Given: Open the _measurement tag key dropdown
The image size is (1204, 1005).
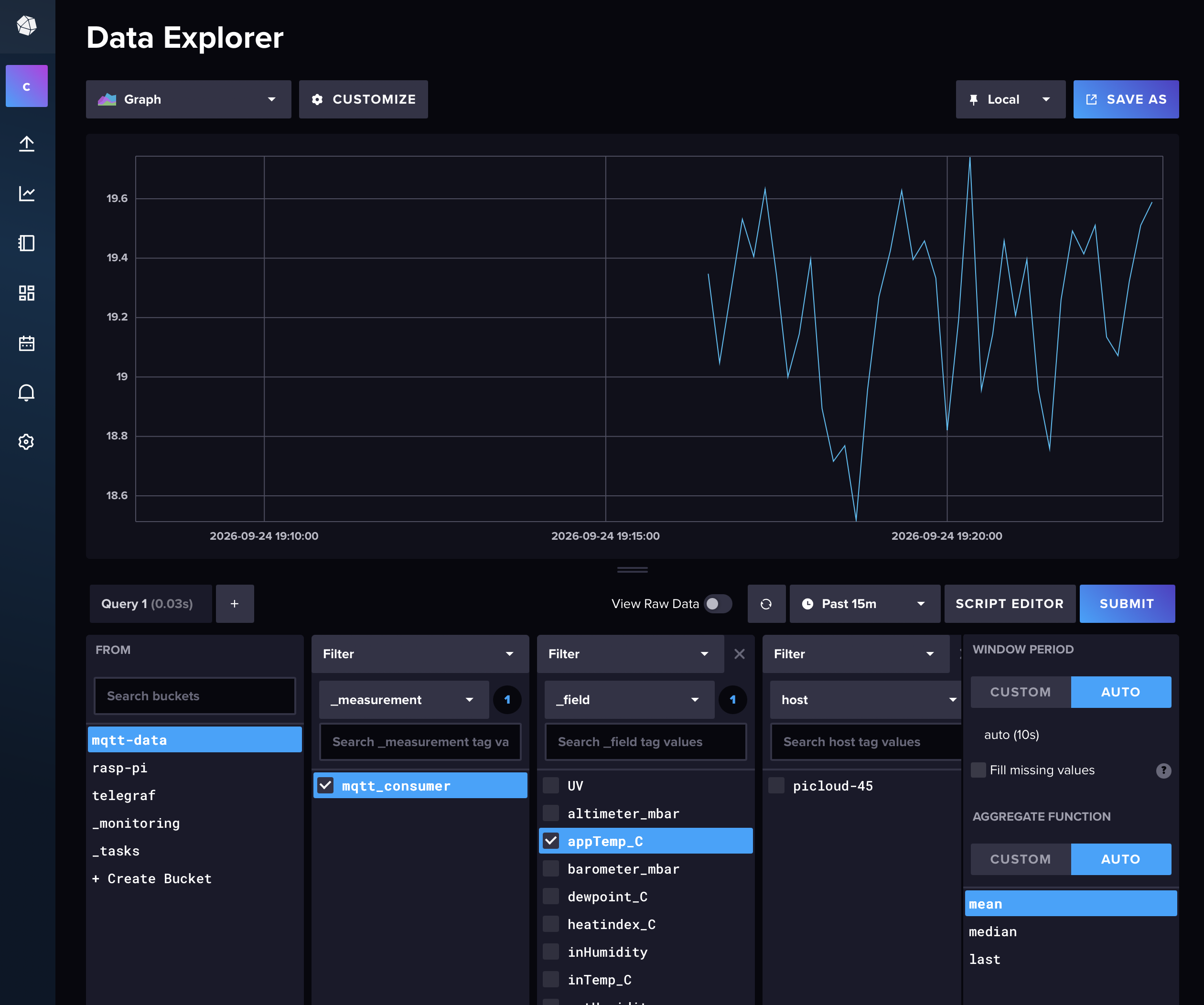Looking at the screenshot, I should (404, 700).
